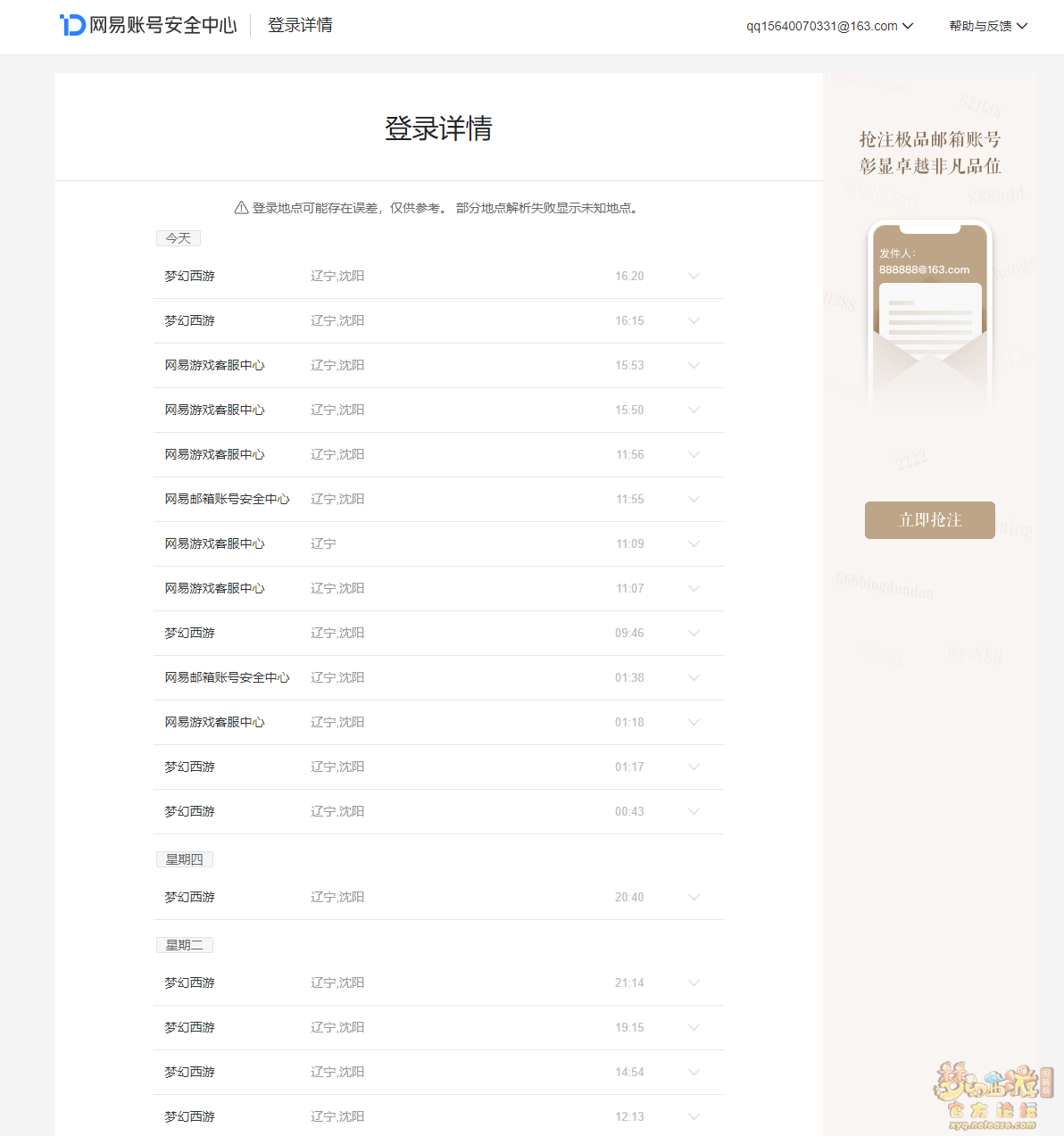Open the account email dropdown in the header

coord(830,26)
